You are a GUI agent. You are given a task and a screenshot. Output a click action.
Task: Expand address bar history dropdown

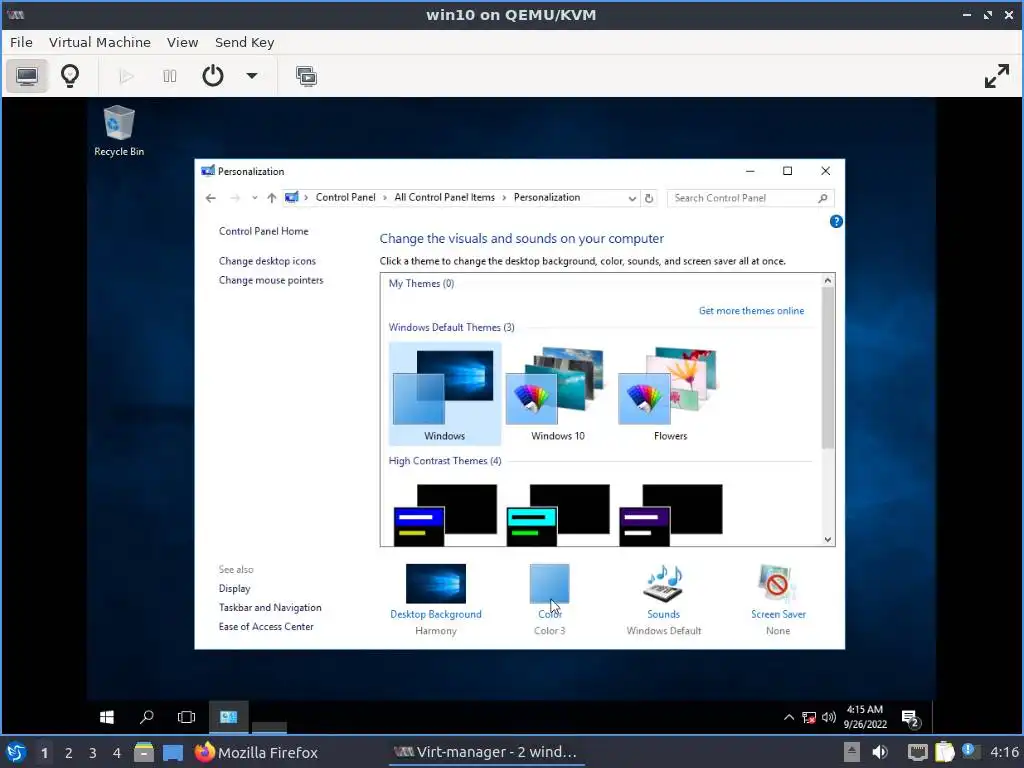632,198
